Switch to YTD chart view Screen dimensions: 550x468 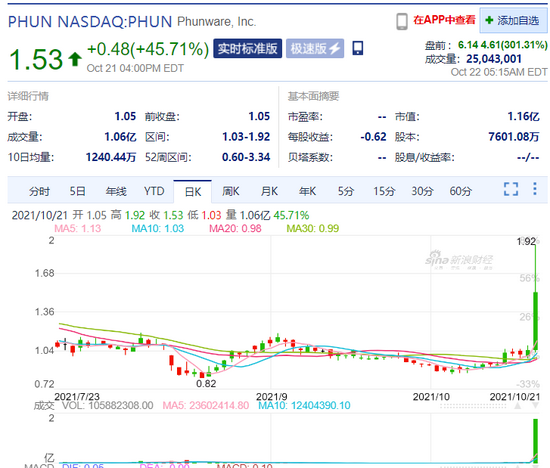[154, 192]
